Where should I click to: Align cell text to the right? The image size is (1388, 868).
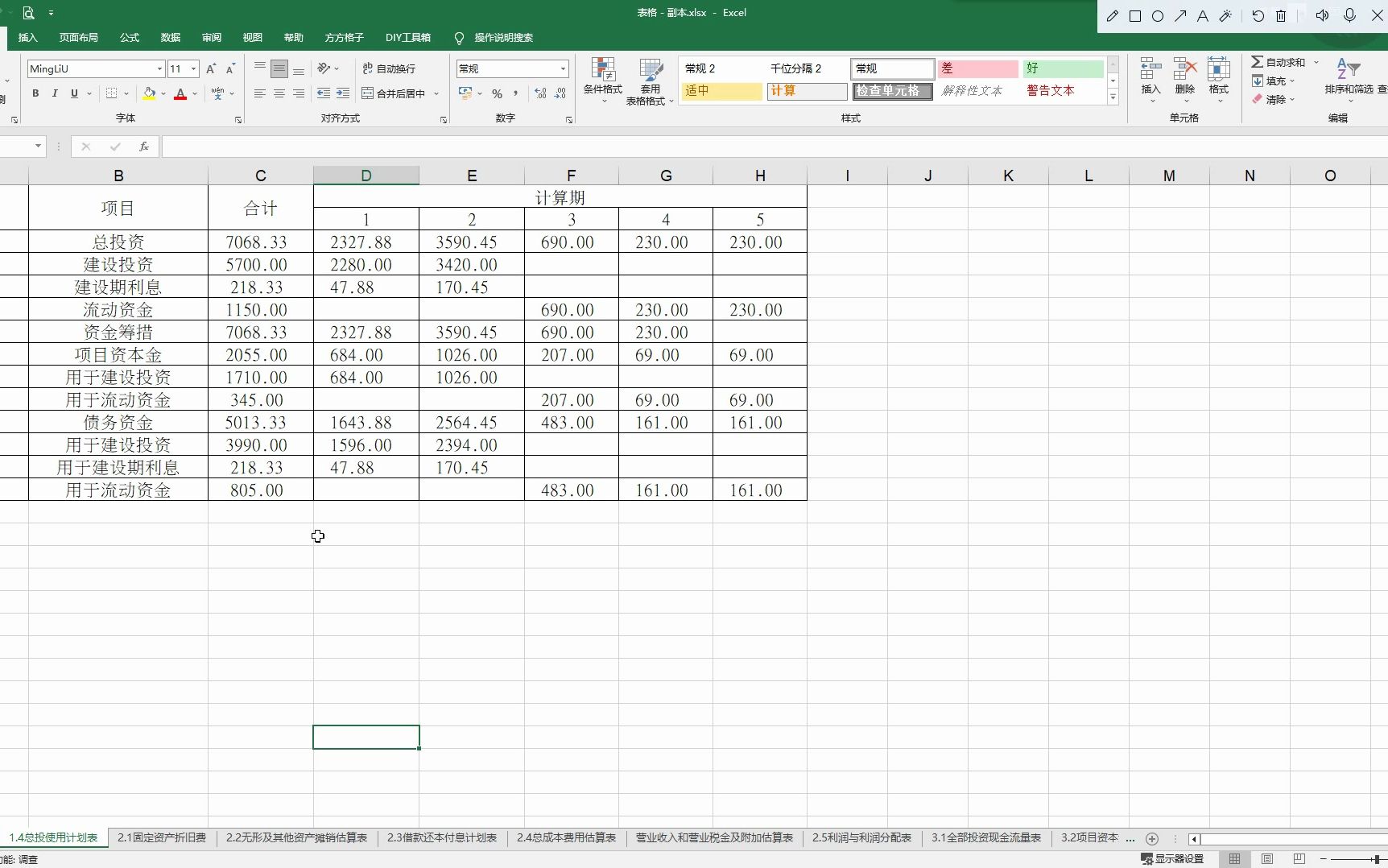tap(299, 93)
